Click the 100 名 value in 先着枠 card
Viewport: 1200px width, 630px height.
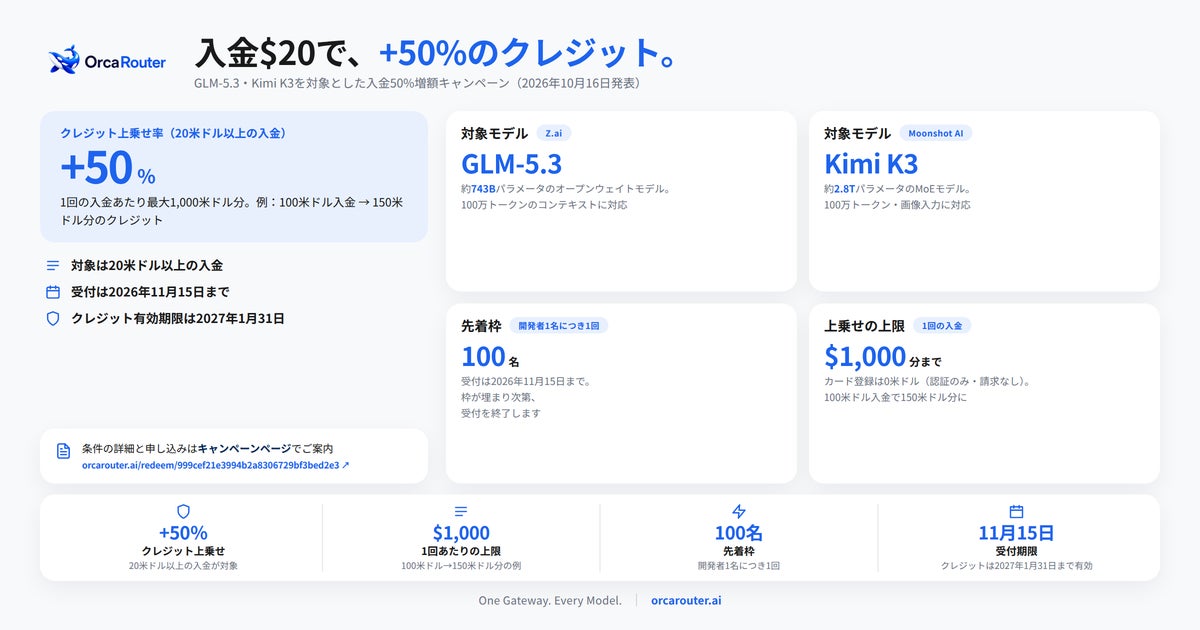(x=490, y=356)
